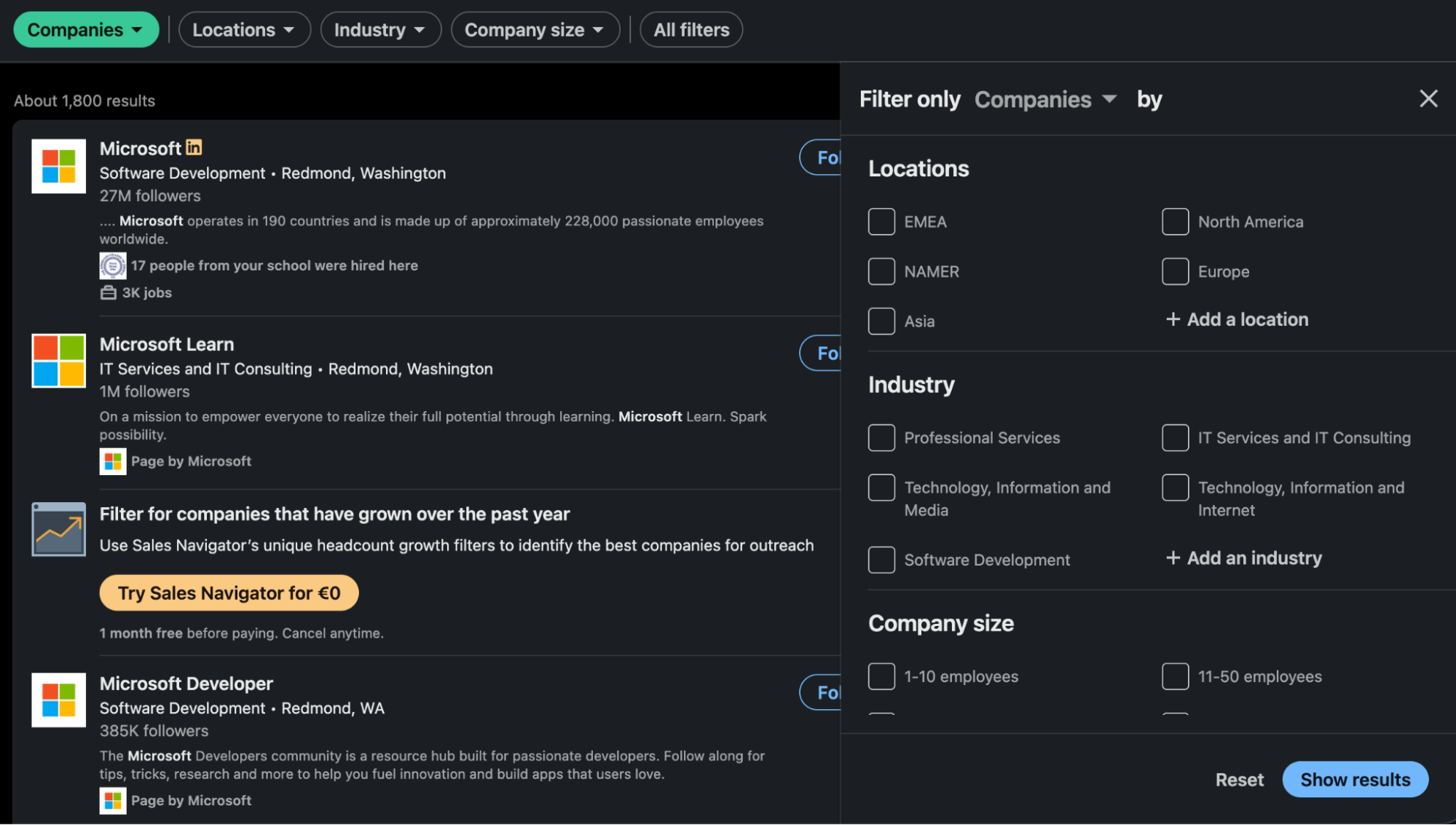Enable the Software Development industry checkbox

[x=881, y=560]
